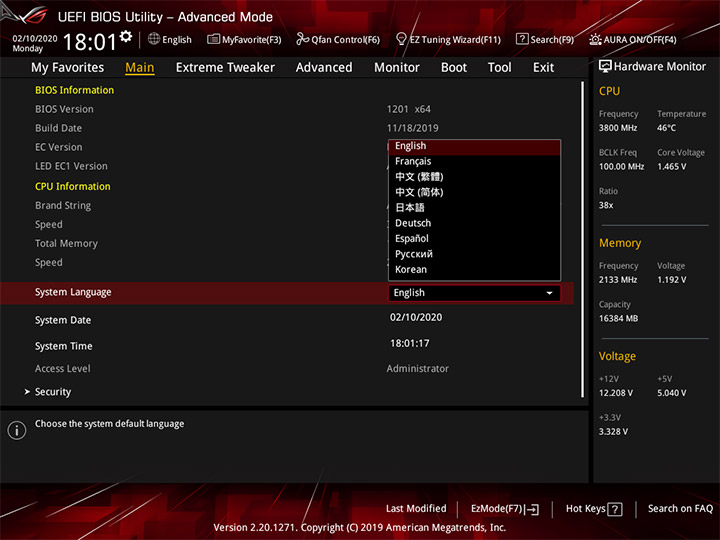Click the Qfan Control fan icon
Image resolution: width=720 pixels, height=540 pixels.
pos(302,39)
